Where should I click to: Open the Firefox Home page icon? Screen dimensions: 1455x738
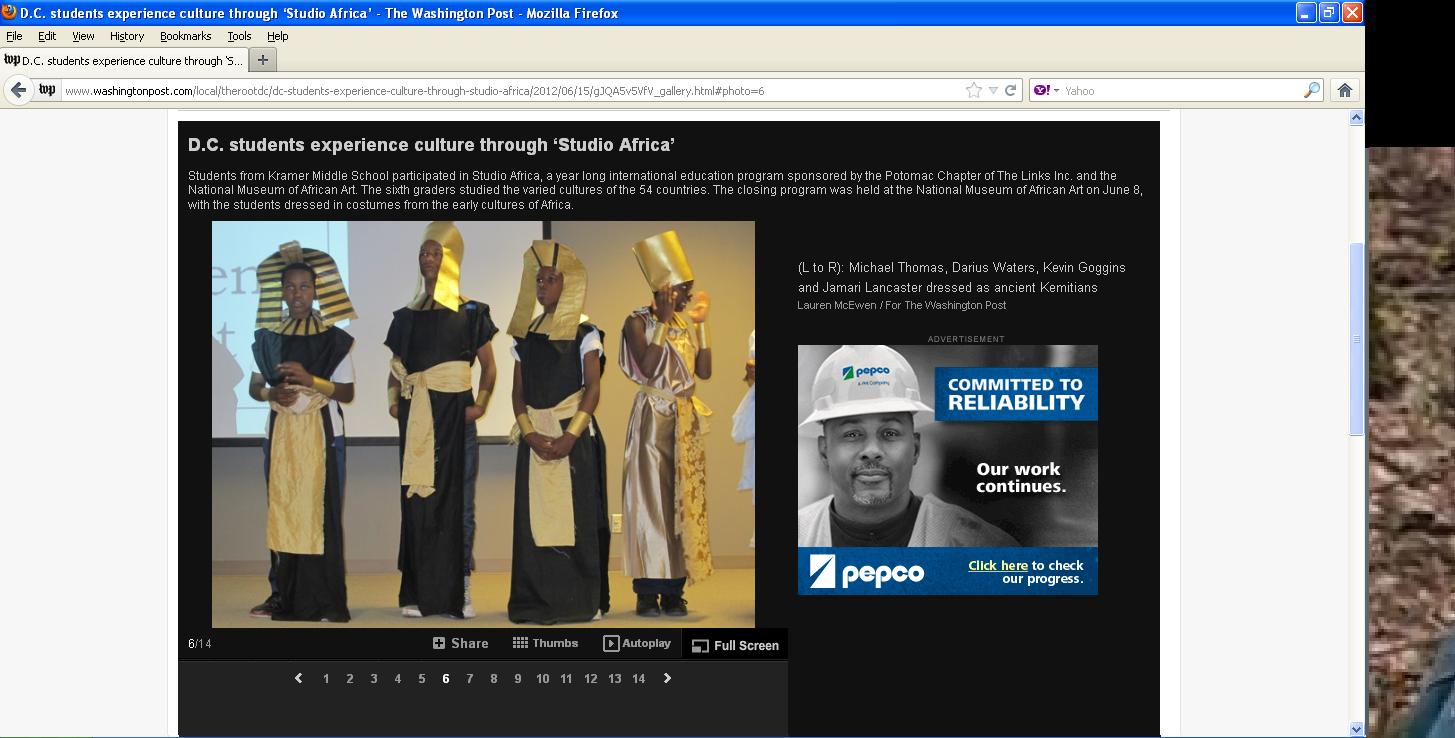coord(1345,90)
